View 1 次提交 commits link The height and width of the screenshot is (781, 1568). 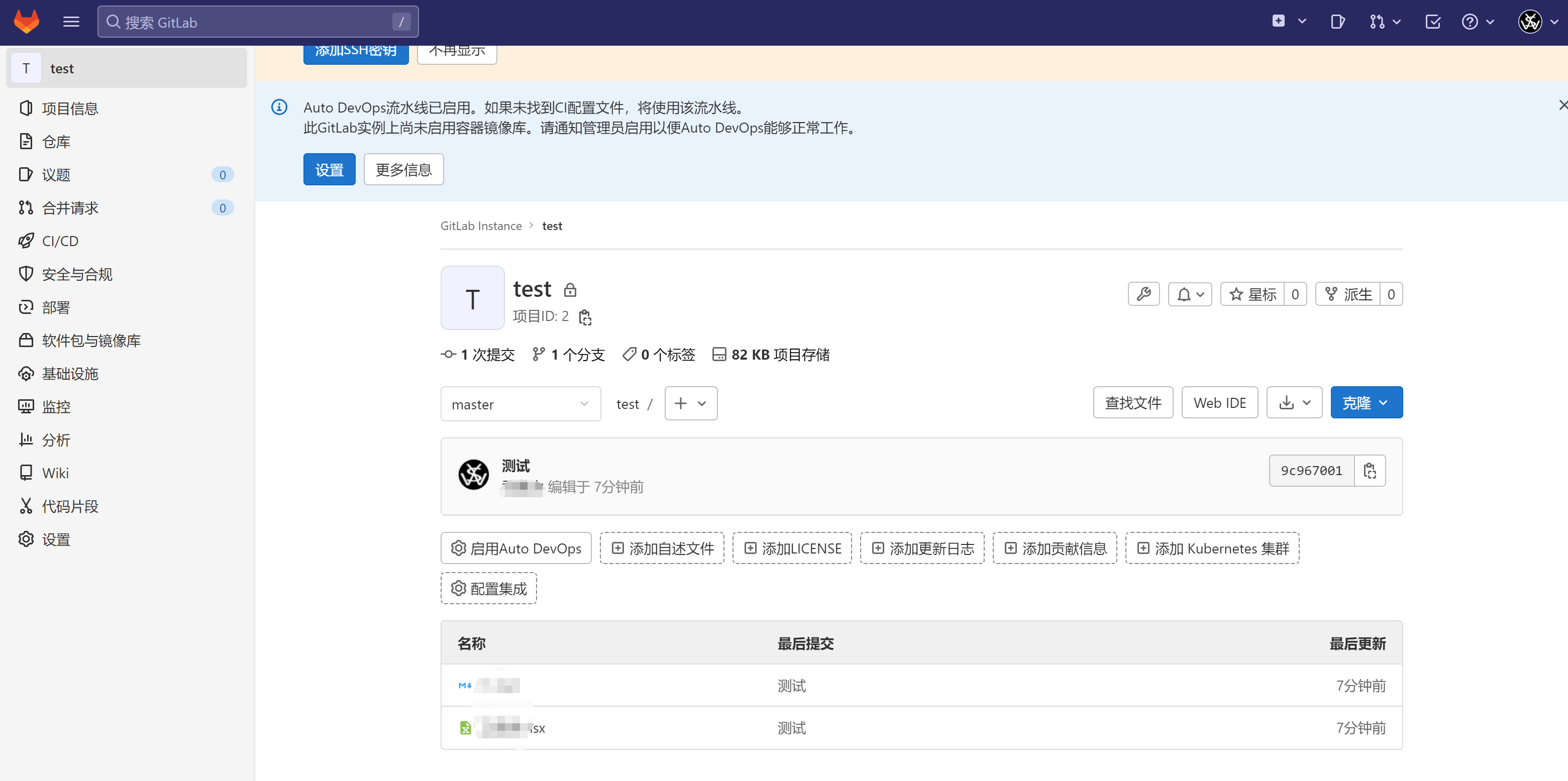coord(478,354)
